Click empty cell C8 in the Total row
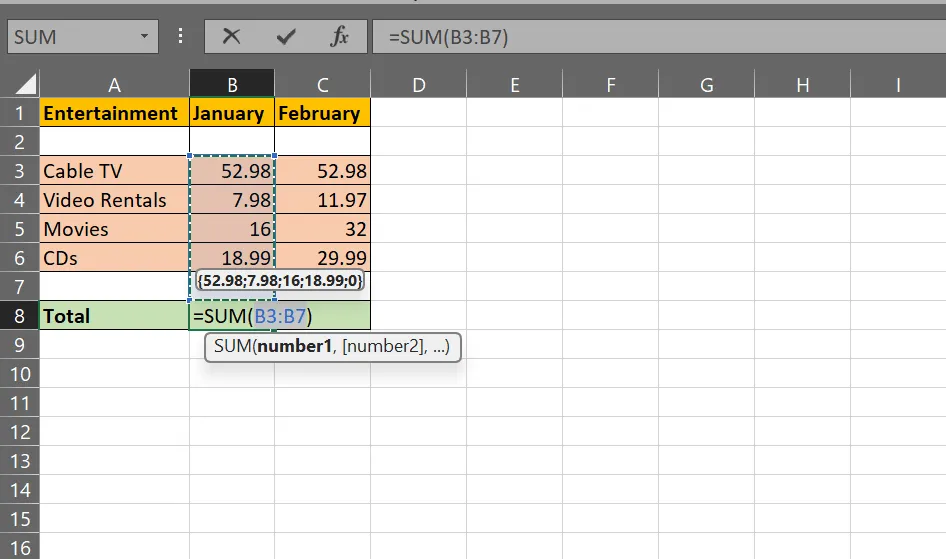Screen dimensions: 946x559 pyautogui.click(x=323, y=315)
